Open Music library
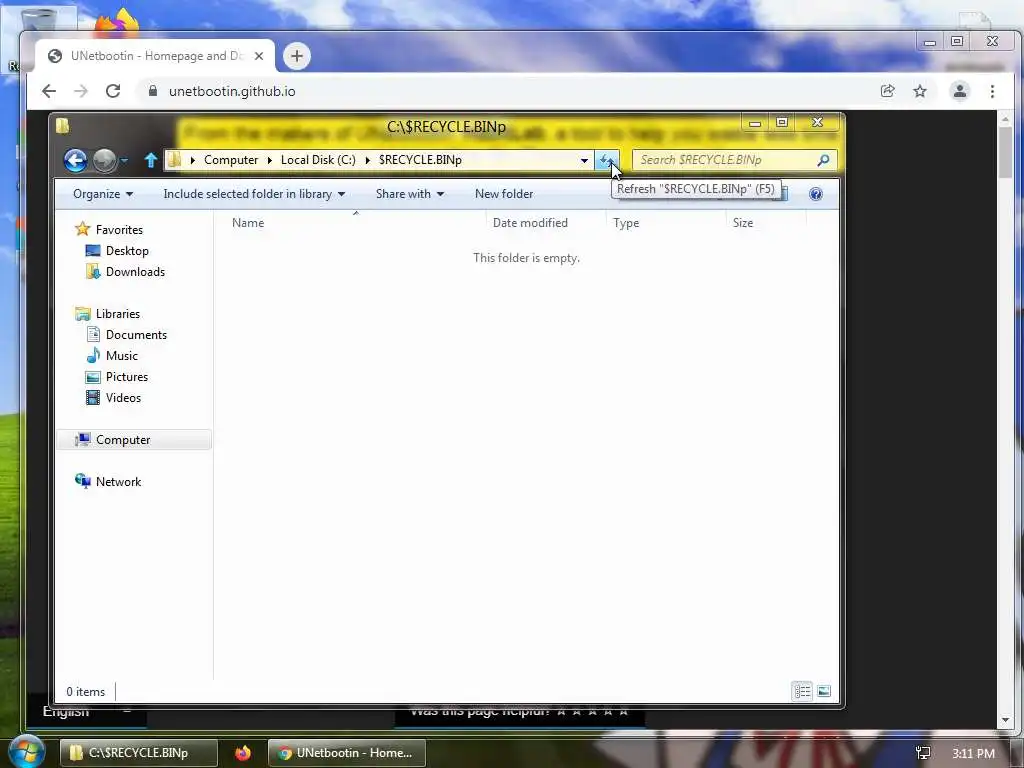Viewport: 1024px width, 768px height. point(121,355)
